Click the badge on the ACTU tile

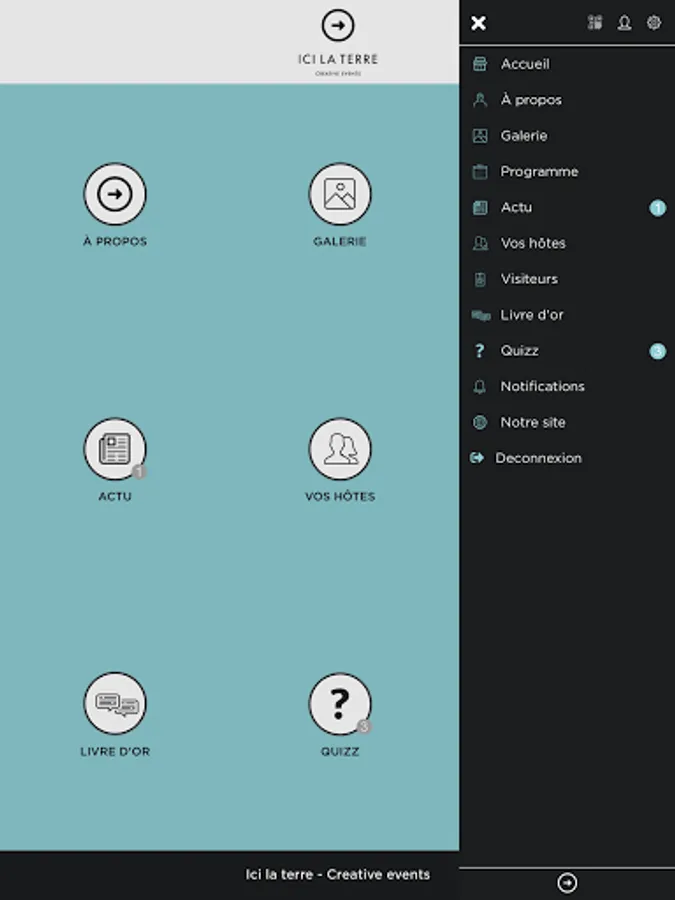[x=139, y=472]
